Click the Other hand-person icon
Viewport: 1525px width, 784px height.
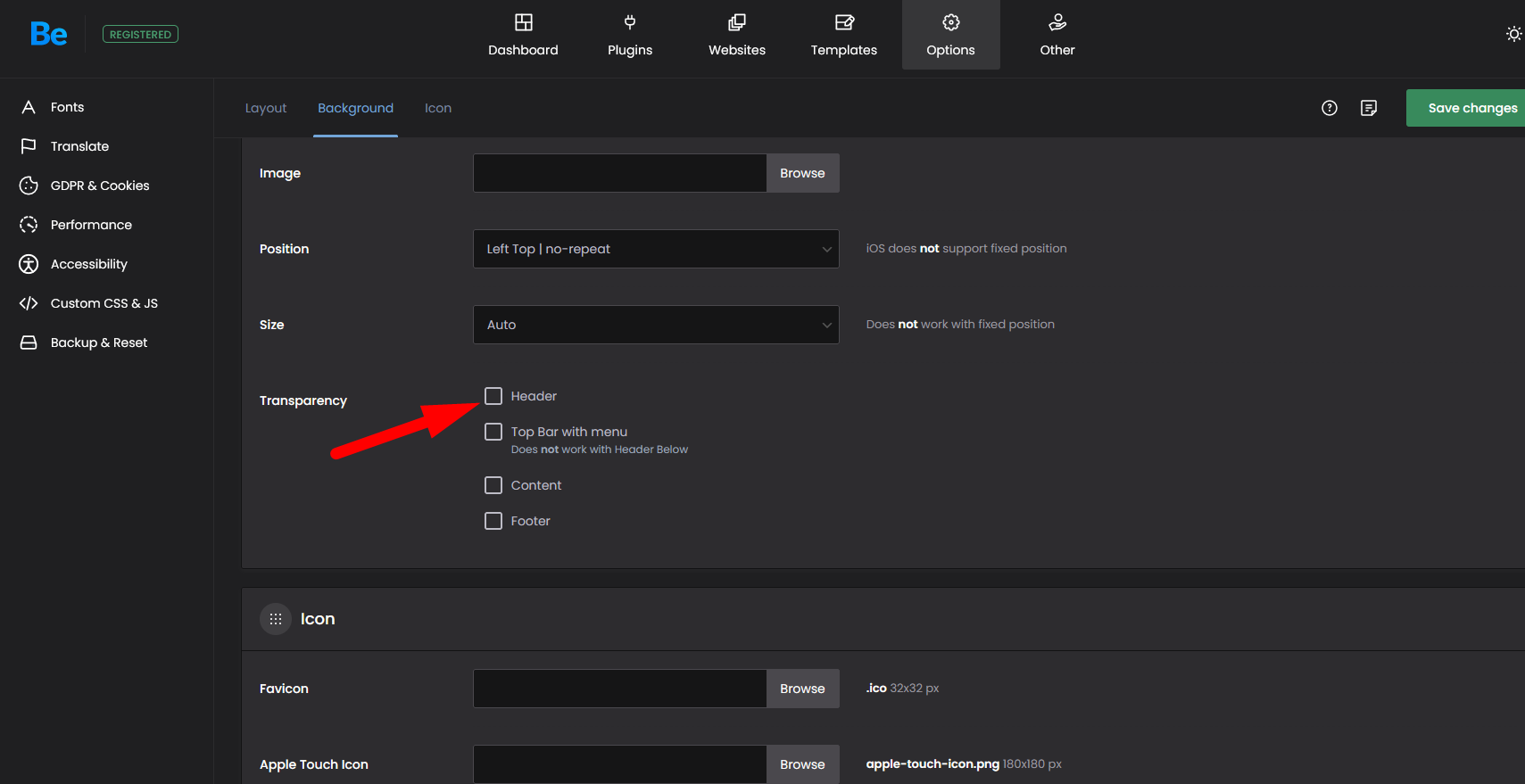(1057, 22)
